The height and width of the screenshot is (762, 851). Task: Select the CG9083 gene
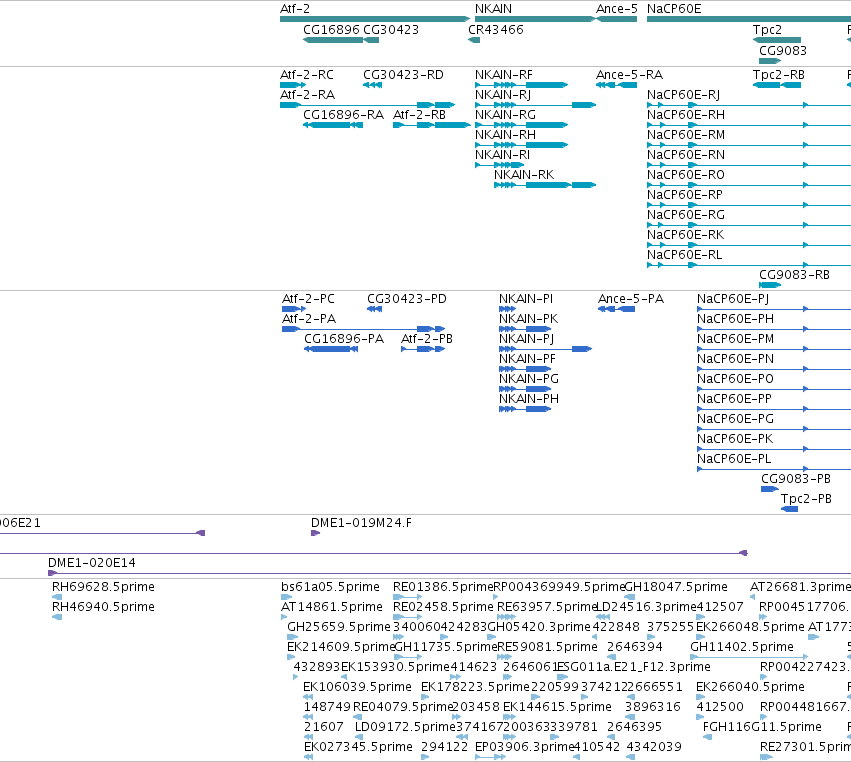770,61
